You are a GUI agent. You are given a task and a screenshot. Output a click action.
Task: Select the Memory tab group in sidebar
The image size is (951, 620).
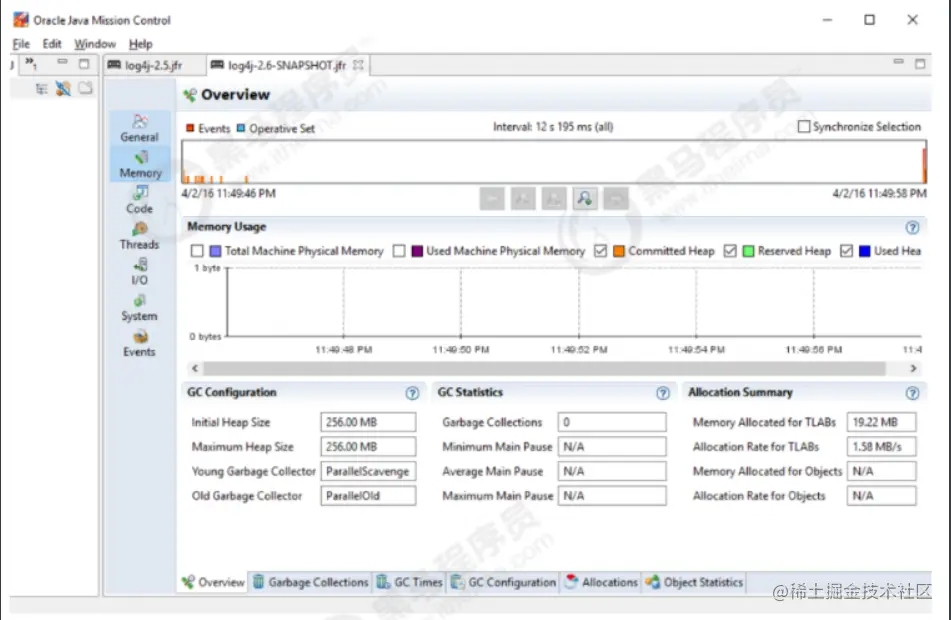click(x=140, y=164)
